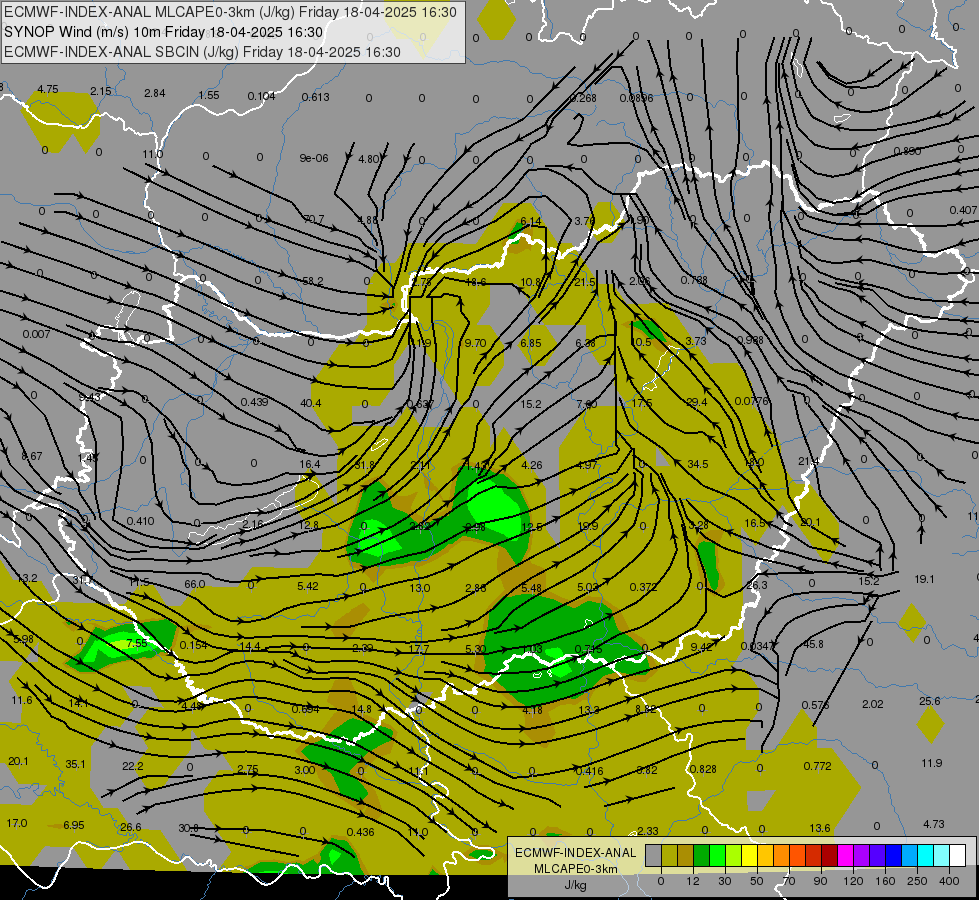Viewport: 979px width, 900px height.
Task: Pick the dark red legend swatch
Action: pos(830,855)
